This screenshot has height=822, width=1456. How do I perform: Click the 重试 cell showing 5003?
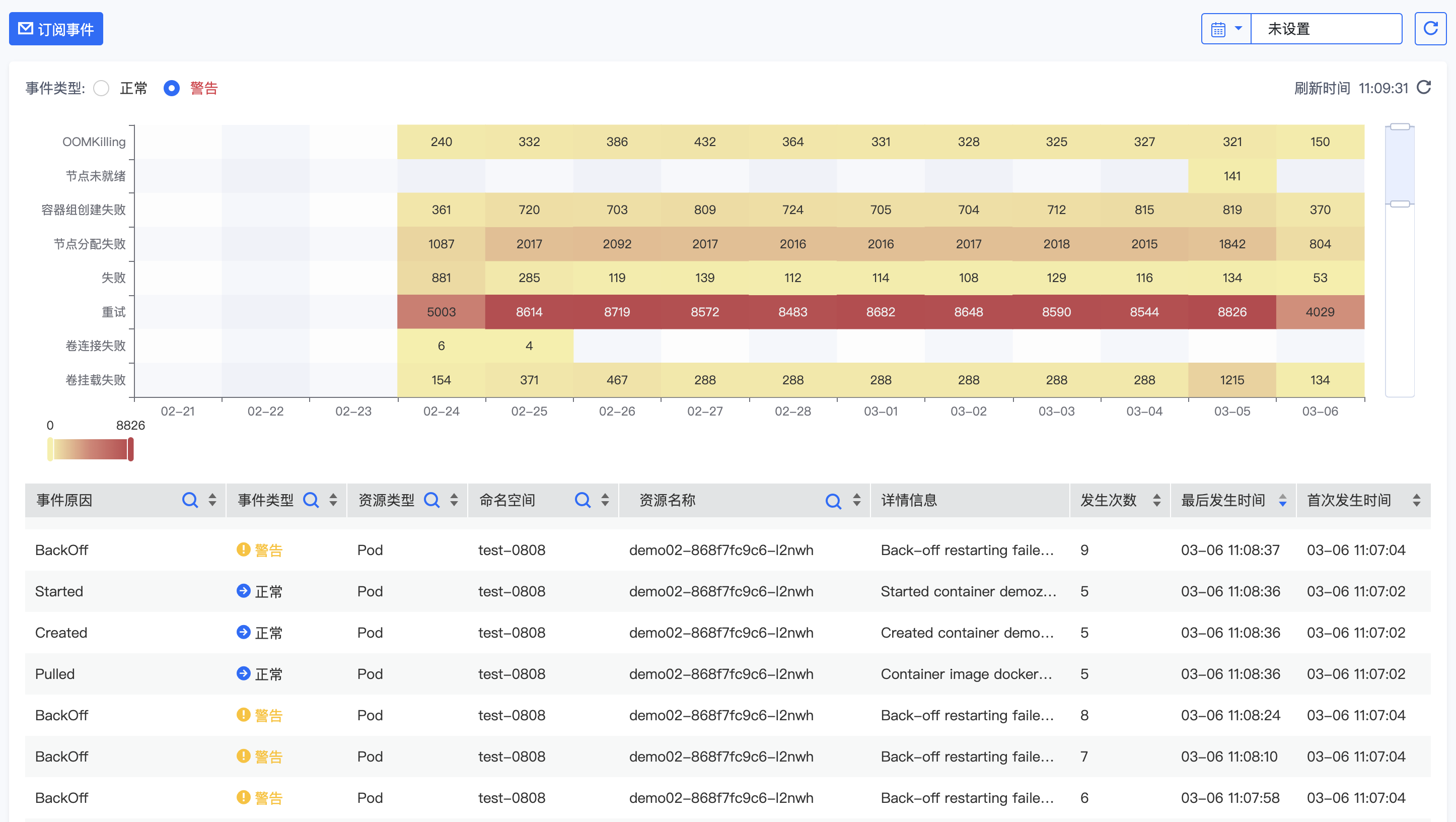(442, 311)
